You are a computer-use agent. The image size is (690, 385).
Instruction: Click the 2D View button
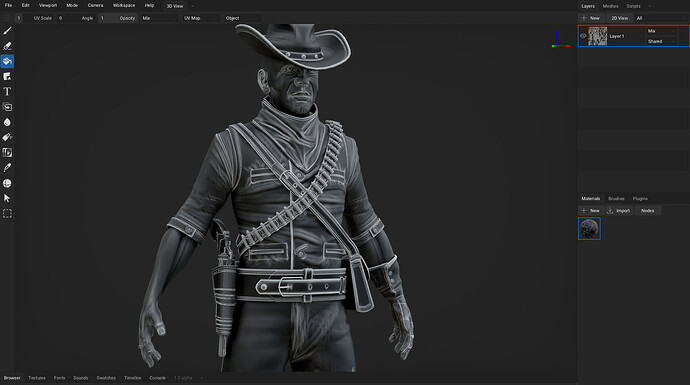point(620,18)
